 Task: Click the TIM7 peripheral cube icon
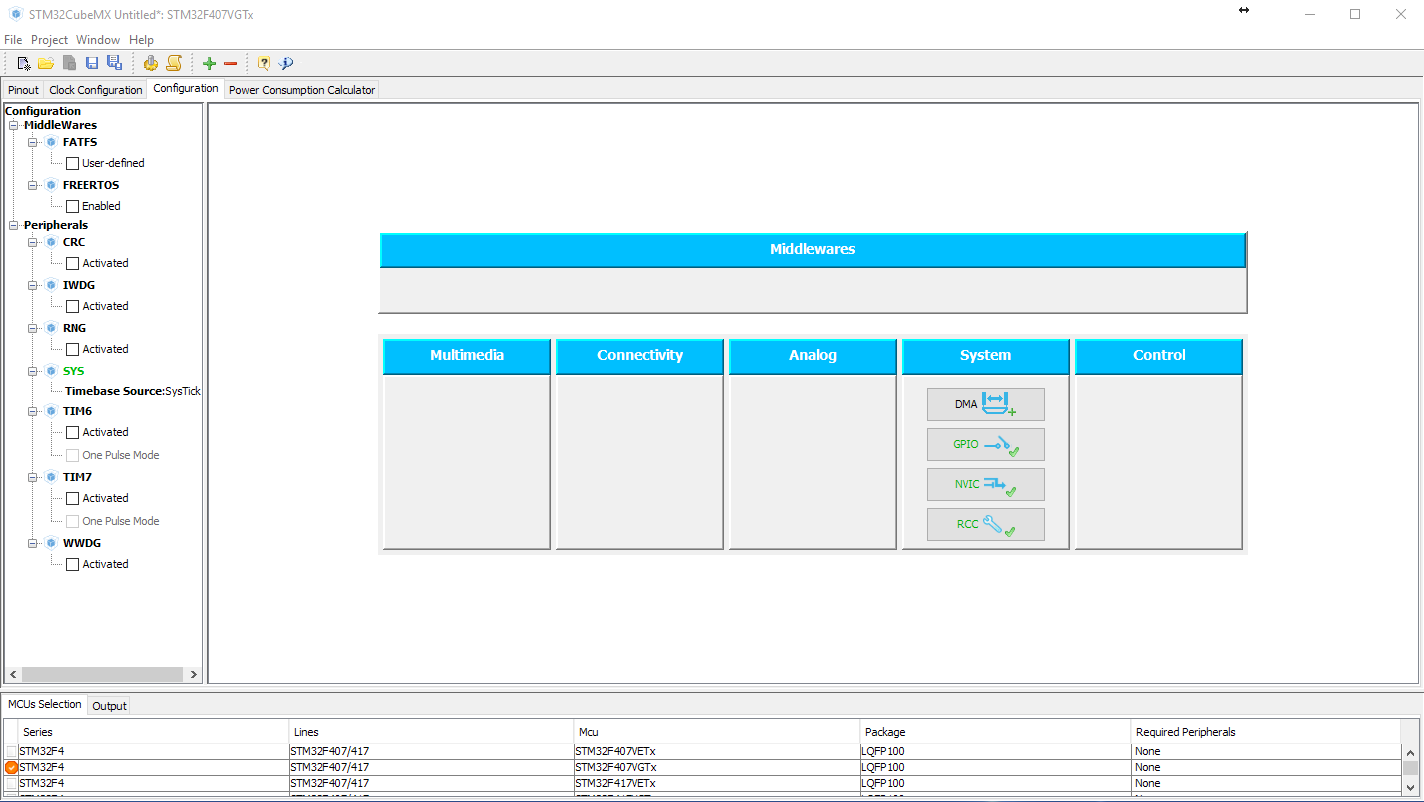tap(51, 477)
